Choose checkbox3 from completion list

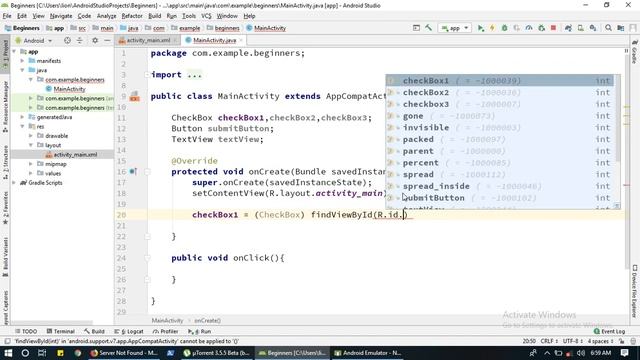tap(500, 104)
